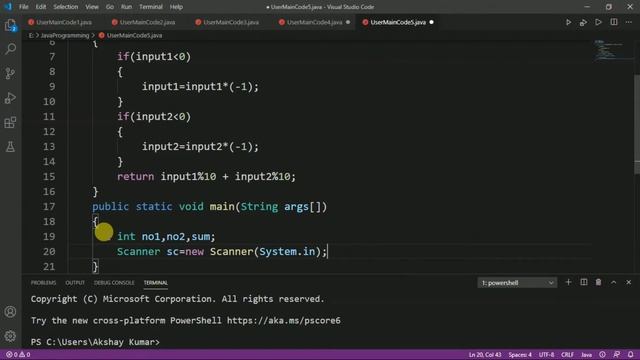640x360 pixels.
Task: Change language mode via Java item
Action: pyautogui.click(x=587, y=355)
